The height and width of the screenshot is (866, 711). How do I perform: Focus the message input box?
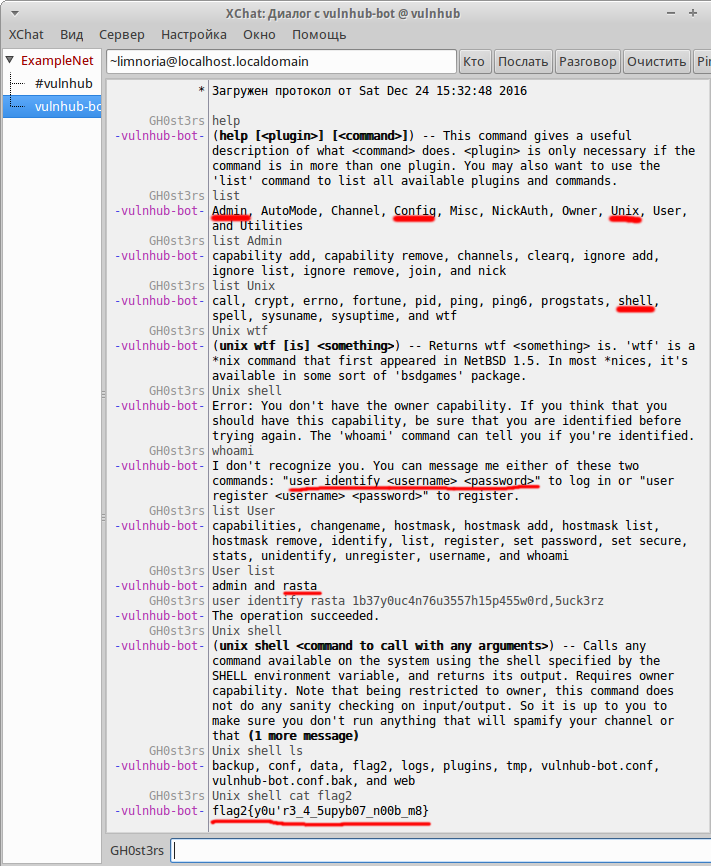coord(440,851)
